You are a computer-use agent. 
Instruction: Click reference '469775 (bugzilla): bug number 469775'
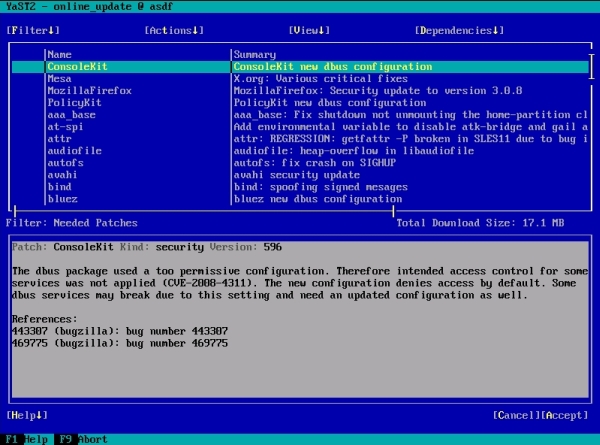tap(120, 343)
